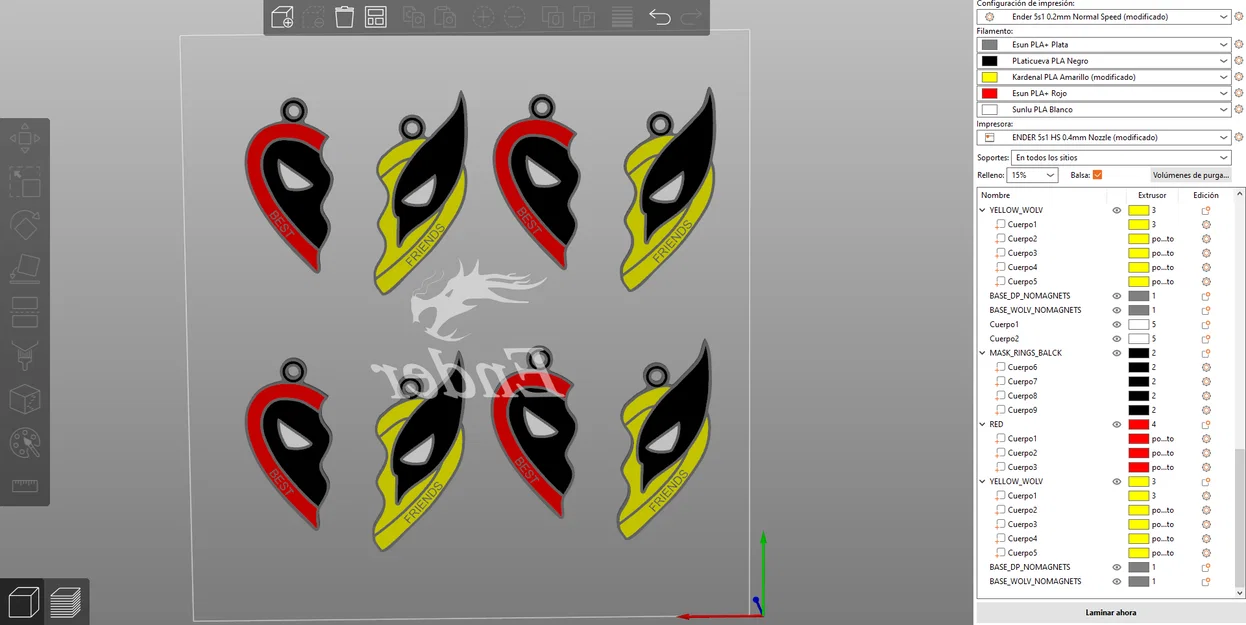
Task: Open the Soportes dropdown
Action: click(x=1121, y=158)
